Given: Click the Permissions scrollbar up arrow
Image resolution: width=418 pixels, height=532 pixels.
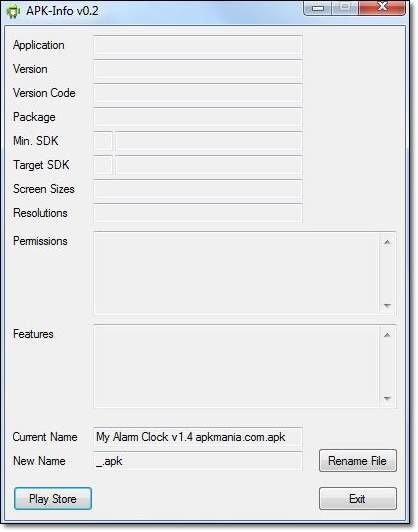Looking at the screenshot, I should [387, 242].
